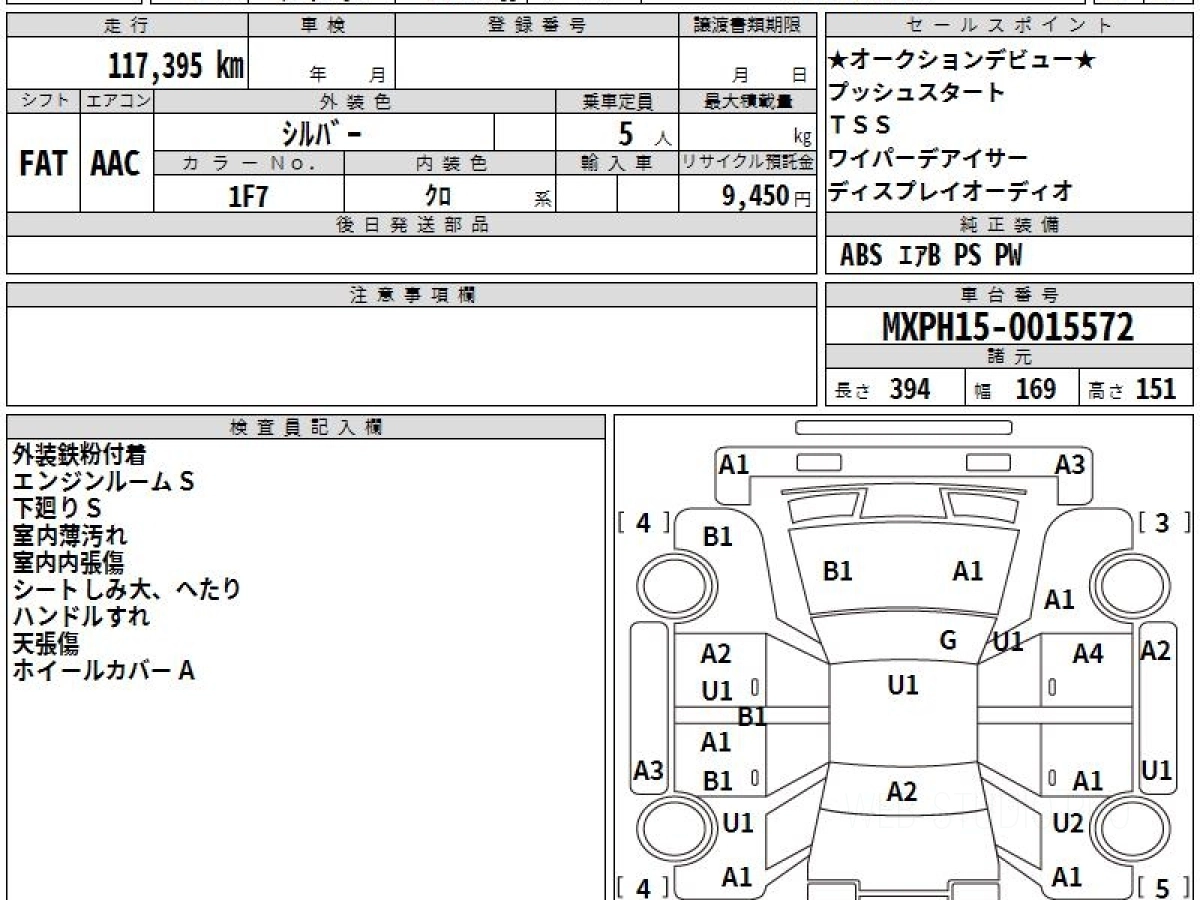Click the 純正装備 header

click(x=1009, y=225)
